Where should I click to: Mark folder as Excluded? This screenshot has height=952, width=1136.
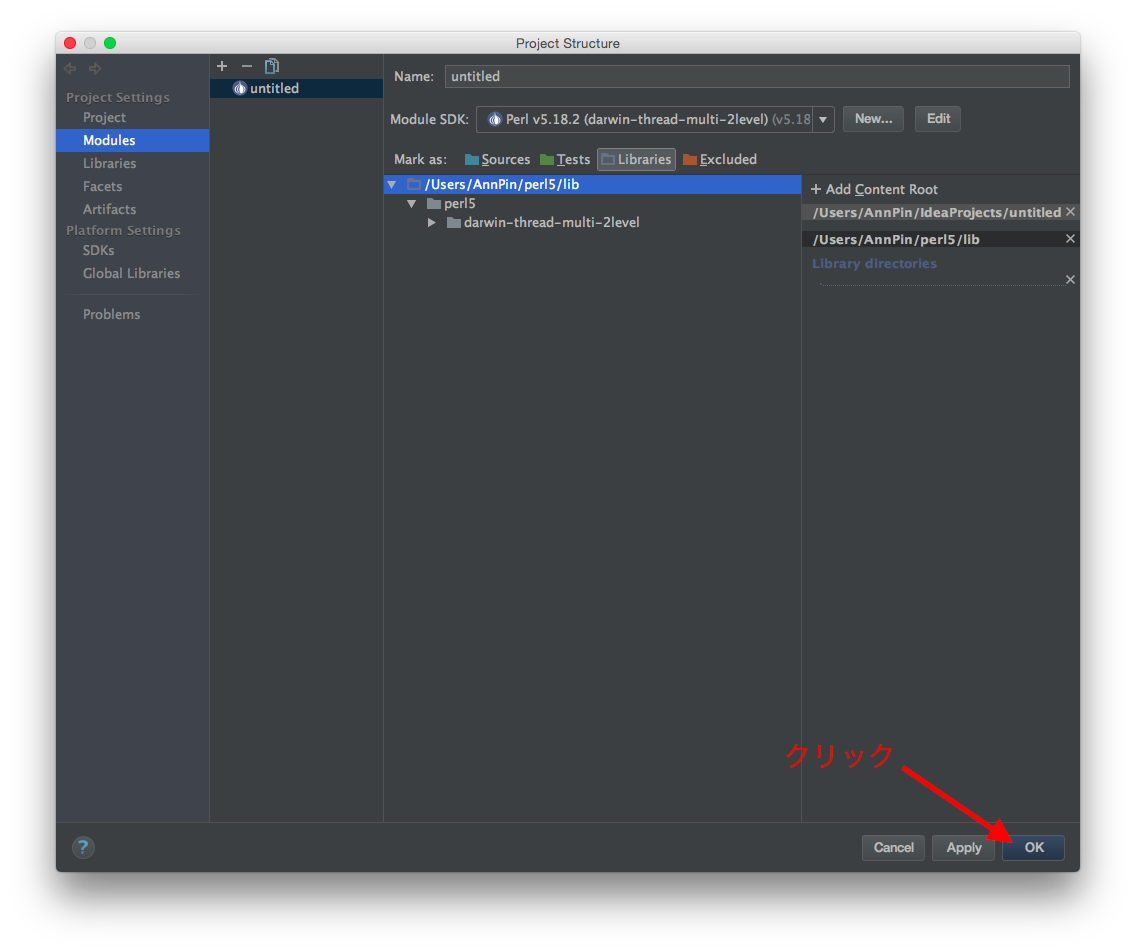tap(720, 159)
